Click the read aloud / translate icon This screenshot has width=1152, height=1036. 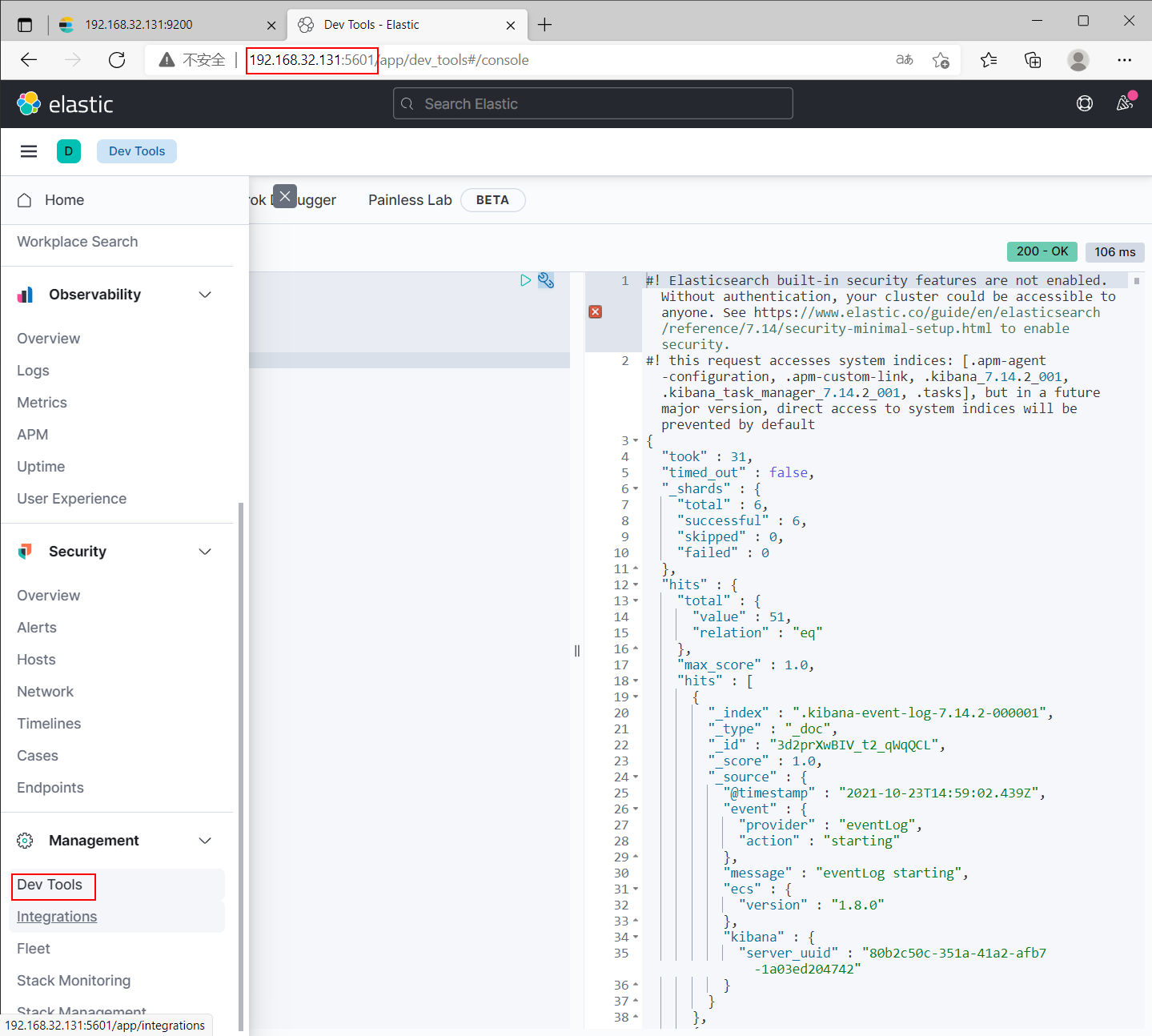coord(905,60)
